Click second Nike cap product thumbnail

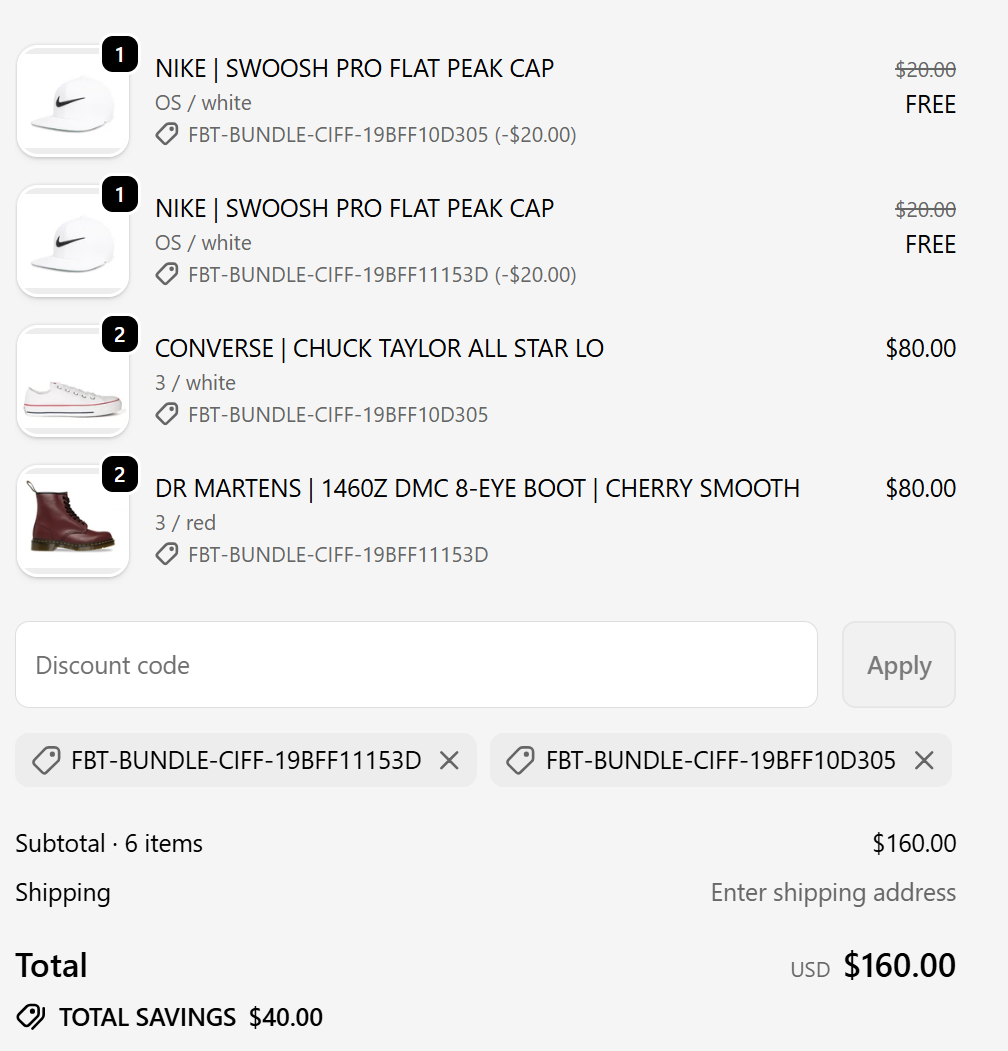(73, 241)
